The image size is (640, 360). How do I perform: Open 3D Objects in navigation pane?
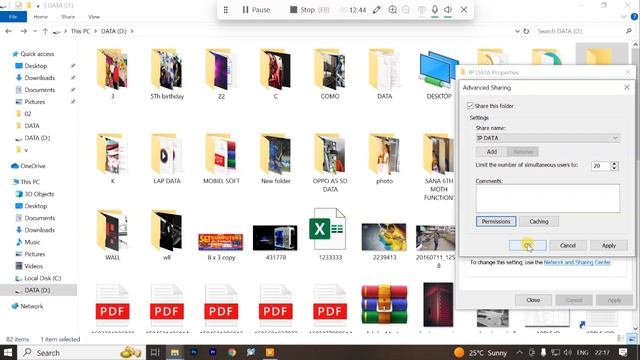tap(39, 194)
